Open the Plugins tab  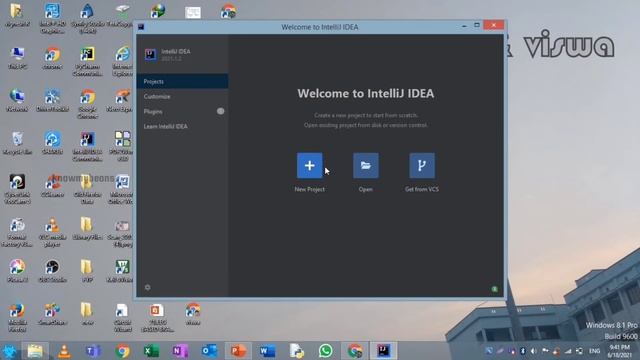182,111
